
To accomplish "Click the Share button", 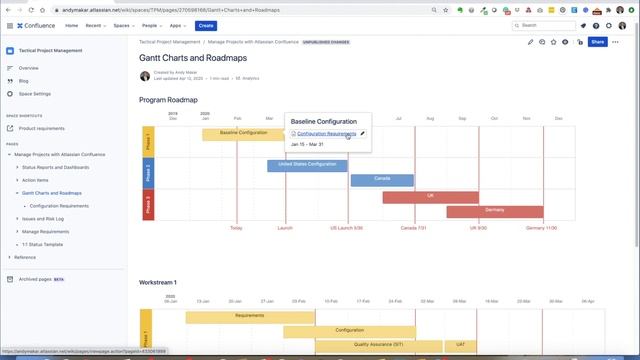I will pyautogui.click(x=598, y=42).
